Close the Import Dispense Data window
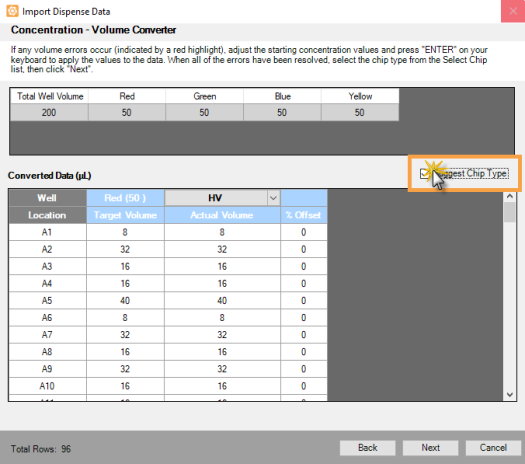 click(513, 11)
